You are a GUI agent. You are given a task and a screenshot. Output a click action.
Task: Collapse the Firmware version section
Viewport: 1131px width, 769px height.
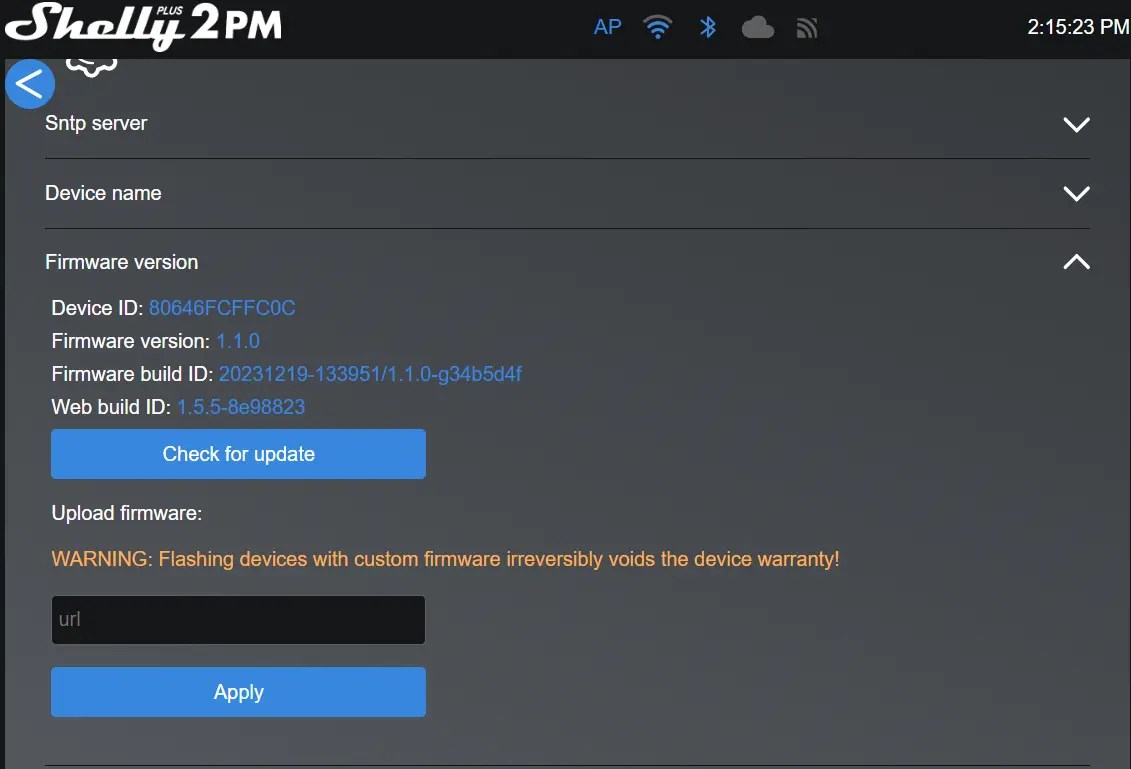click(x=1076, y=261)
